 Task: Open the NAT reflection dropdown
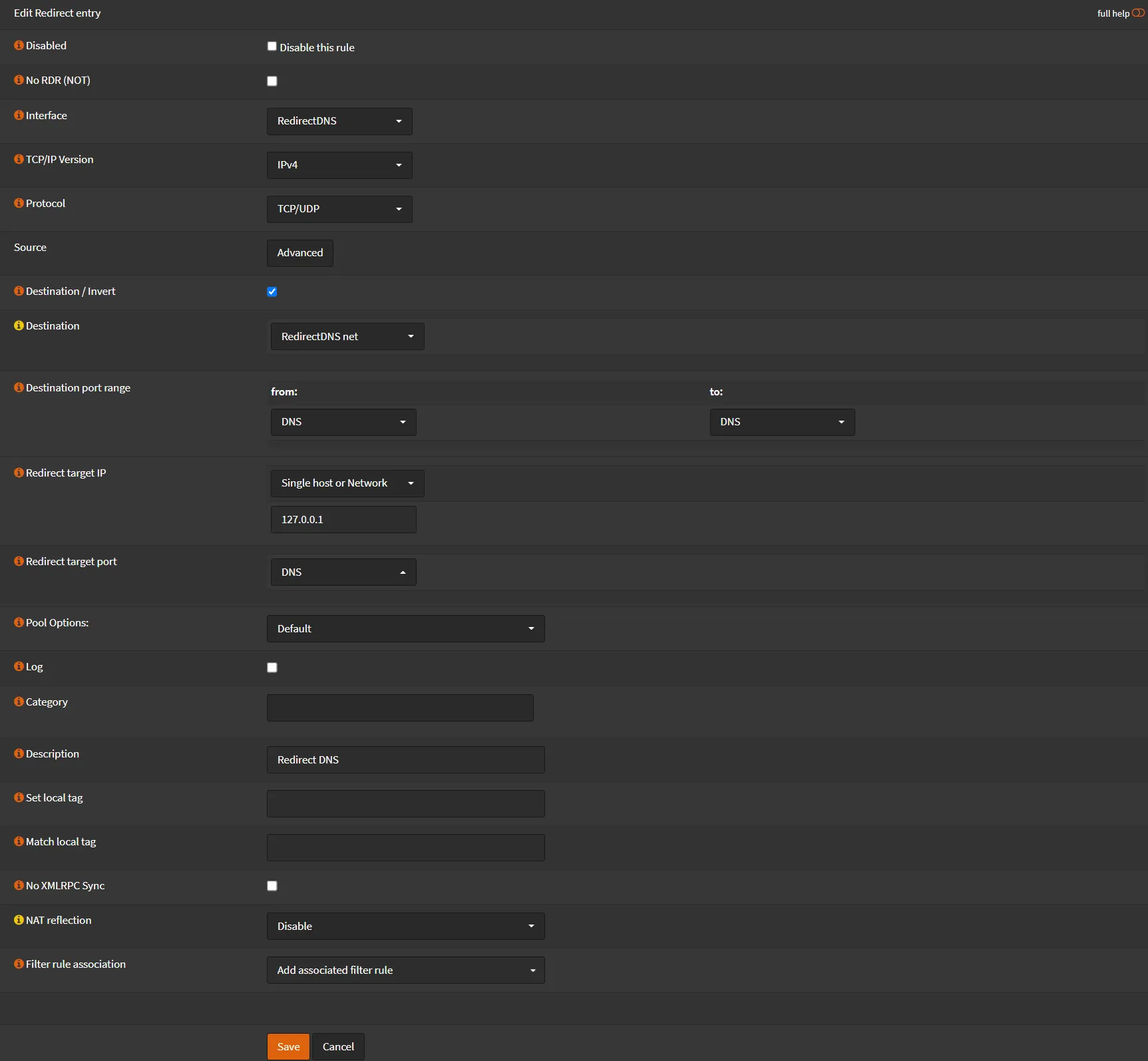[405, 926]
